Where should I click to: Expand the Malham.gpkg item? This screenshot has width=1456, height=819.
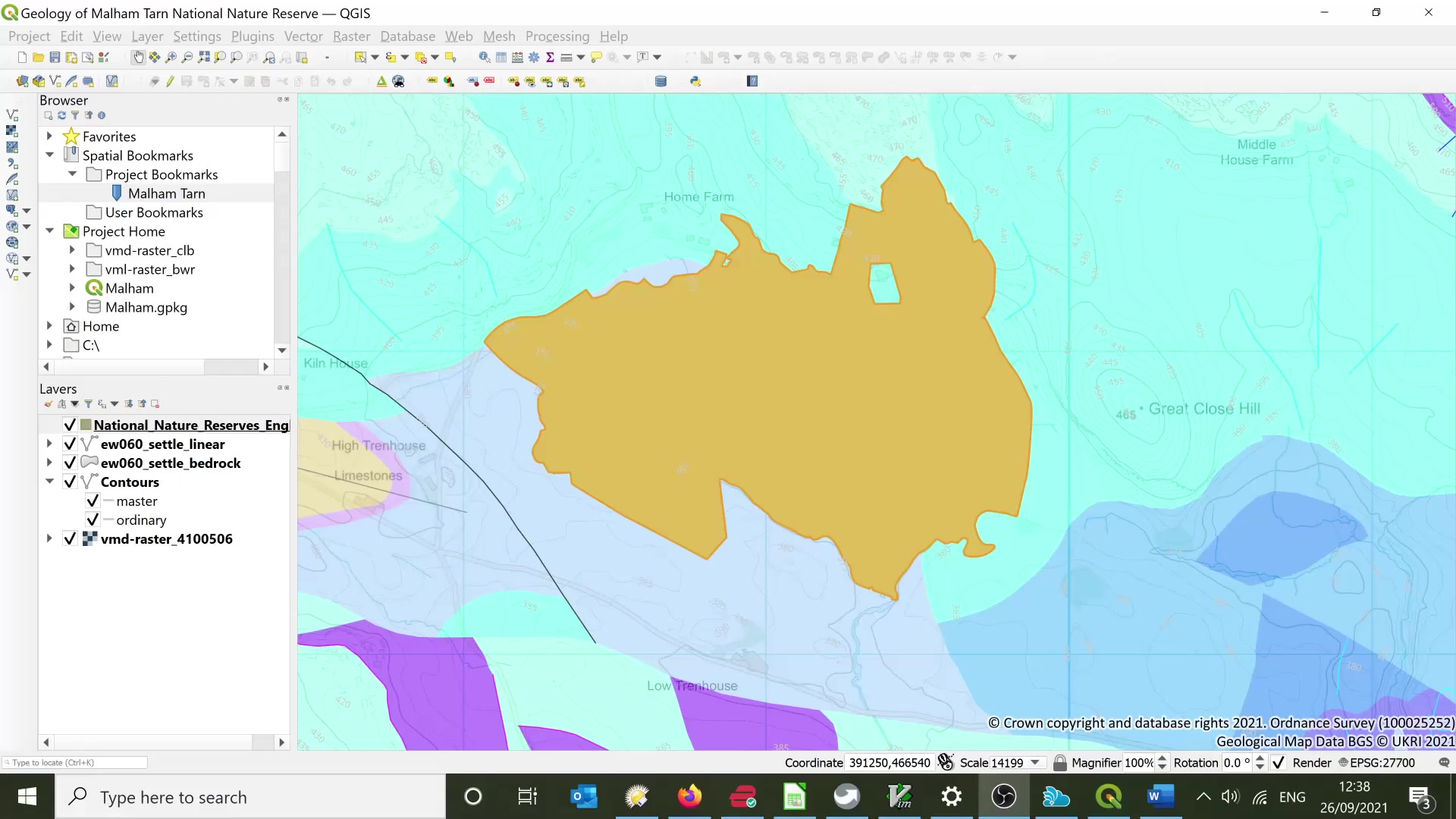click(x=73, y=307)
